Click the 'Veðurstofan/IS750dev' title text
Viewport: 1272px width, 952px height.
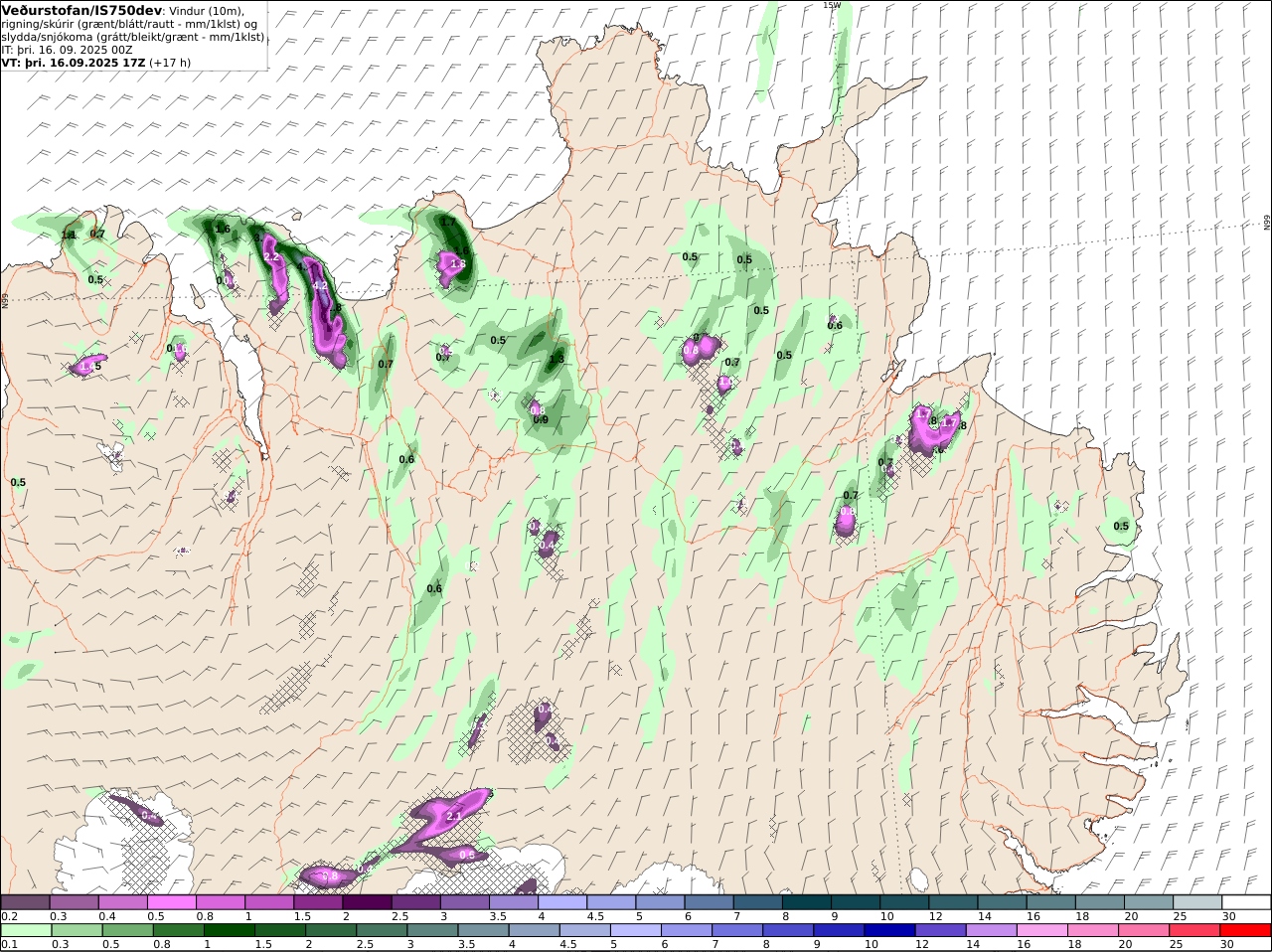[81, 10]
